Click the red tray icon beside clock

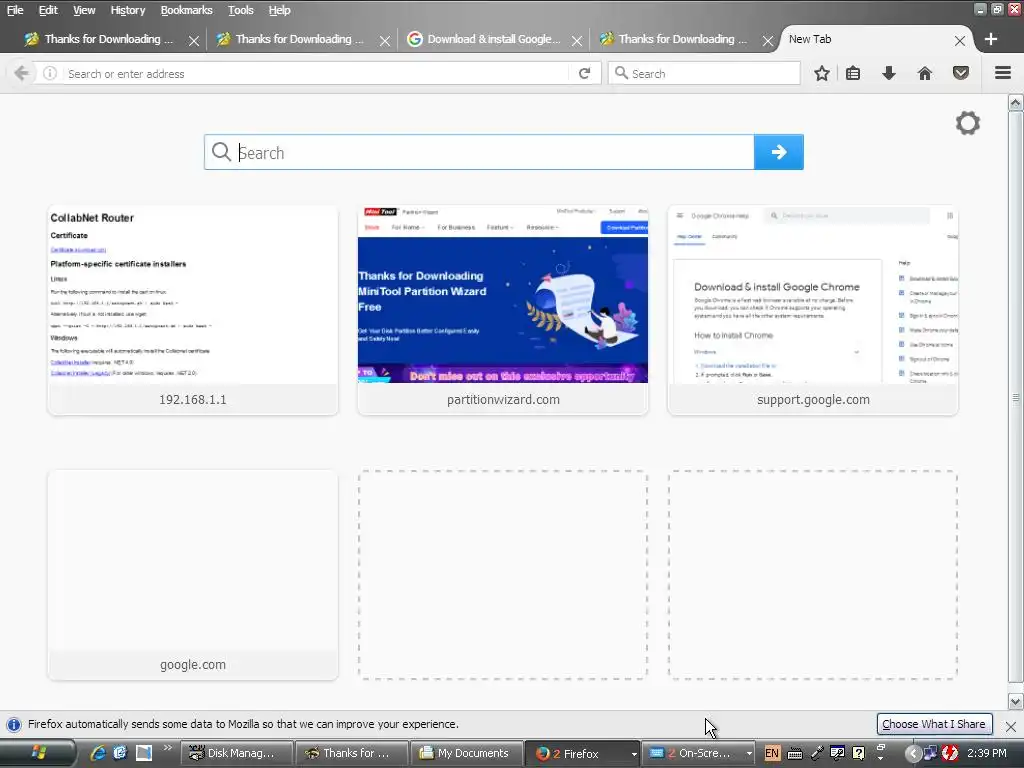click(950, 753)
